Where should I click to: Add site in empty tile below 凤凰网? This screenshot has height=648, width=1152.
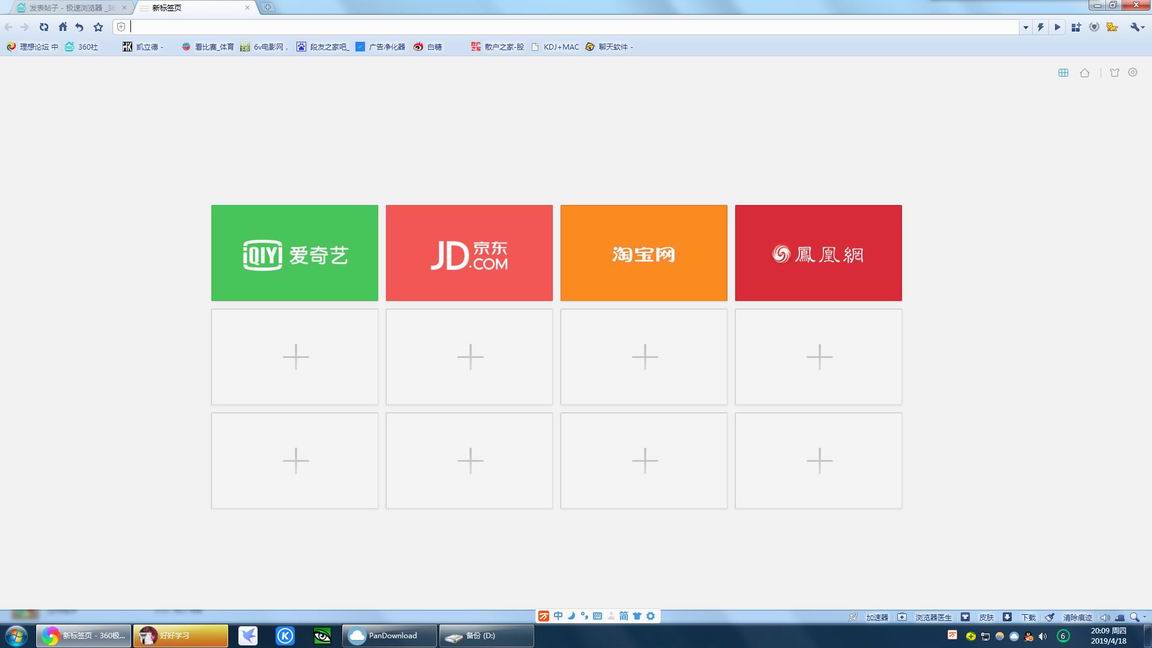coord(818,357)
